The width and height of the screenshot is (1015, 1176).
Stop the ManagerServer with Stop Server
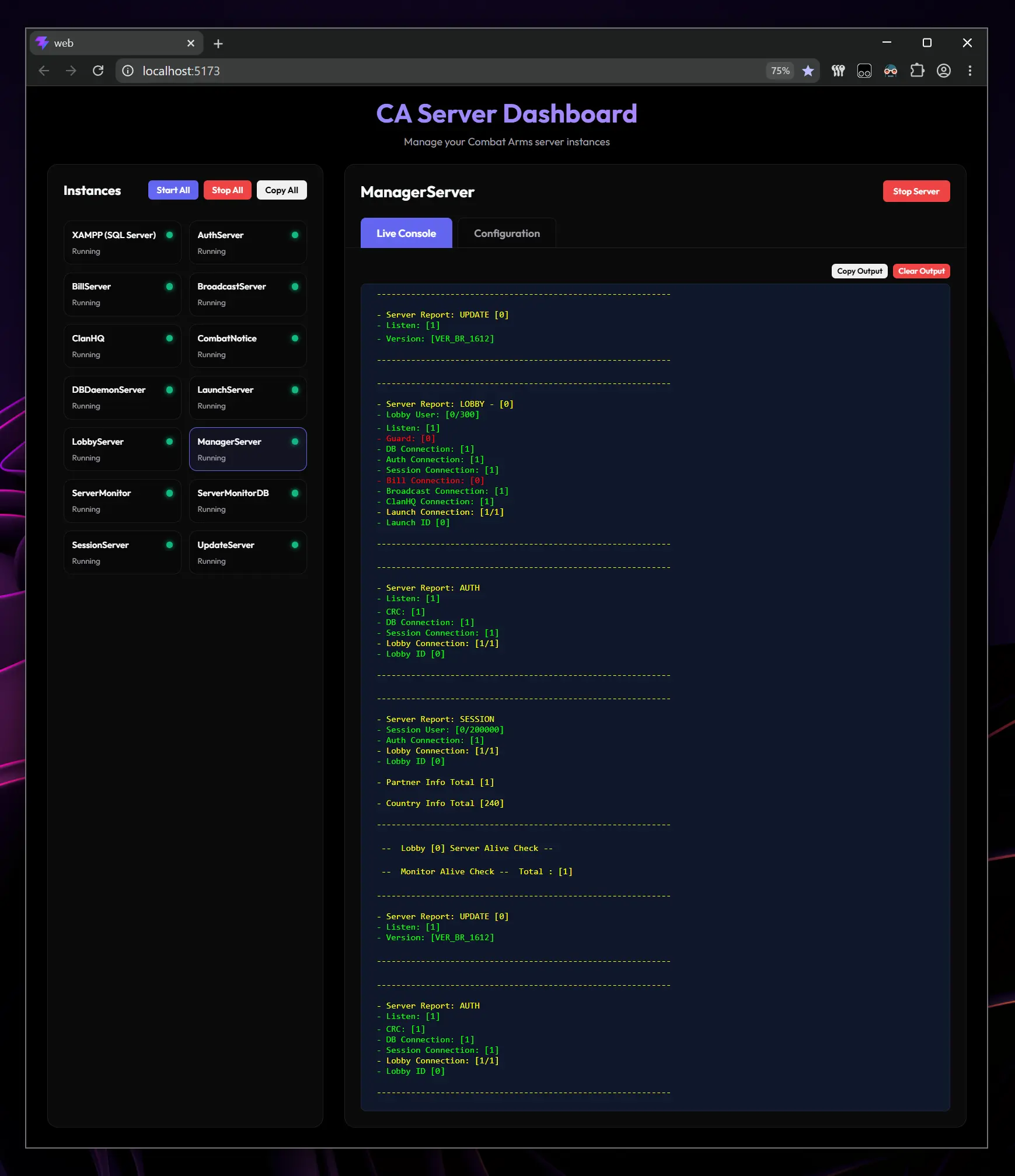click(x=916, y=191)
